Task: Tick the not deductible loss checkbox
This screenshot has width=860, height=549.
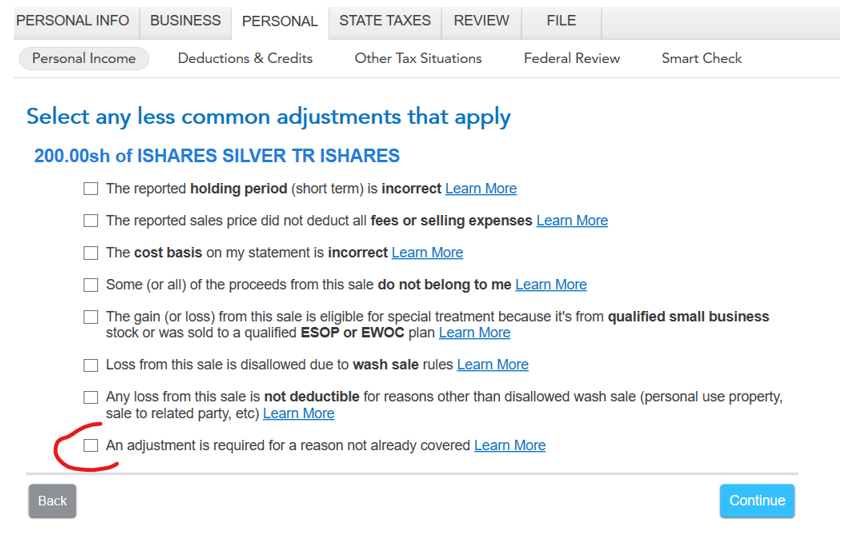Action: tap(91, 397)
